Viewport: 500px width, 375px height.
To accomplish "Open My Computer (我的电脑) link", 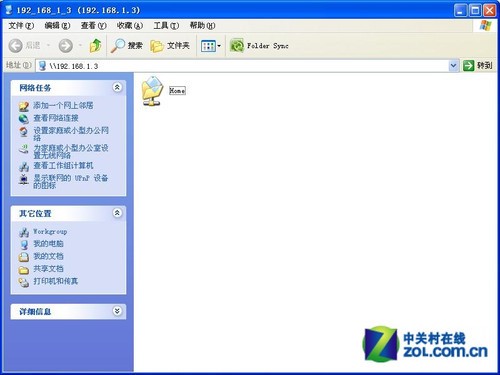I will pos(48,244).
